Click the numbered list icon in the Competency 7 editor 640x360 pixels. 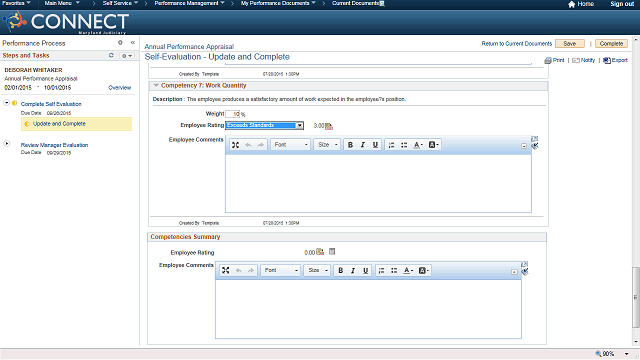tap(391, 145)
